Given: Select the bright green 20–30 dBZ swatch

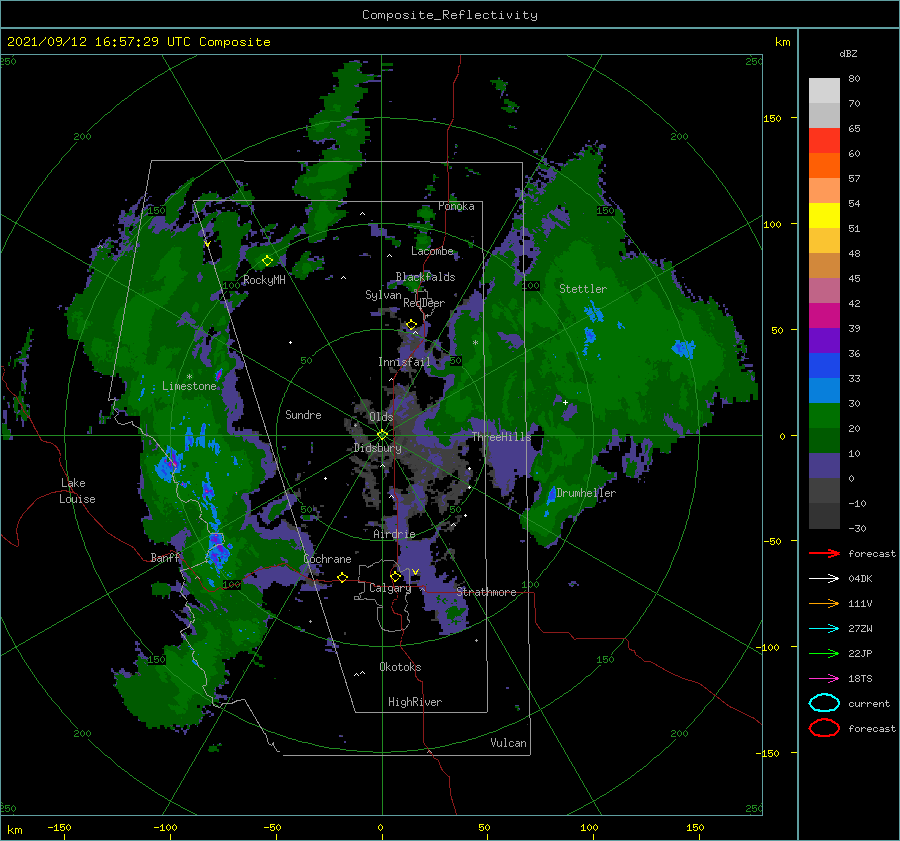Looking at the screenshot, I should click(x=824, y=416).
